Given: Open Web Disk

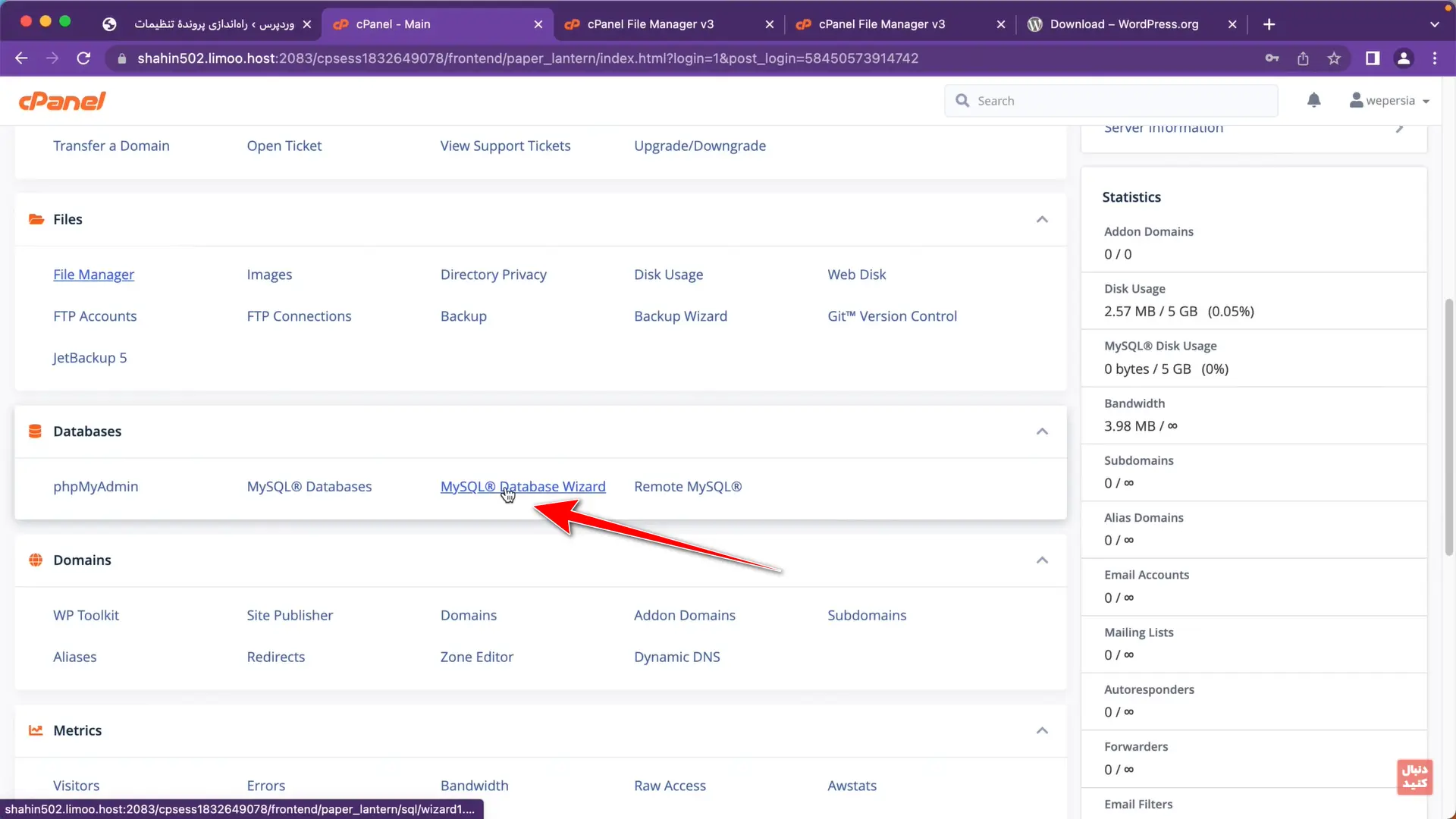Looking at the screenshot, I should pos(856,275).
